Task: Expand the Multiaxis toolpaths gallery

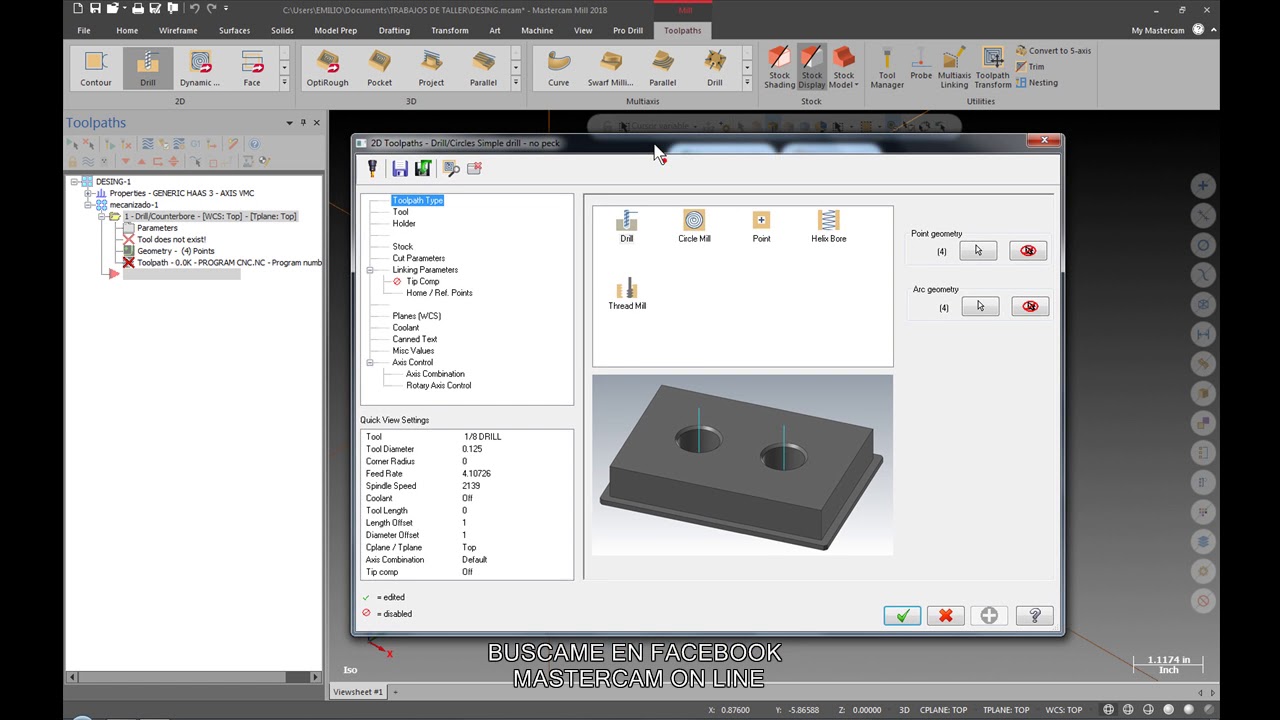Action: coord(747,82)
